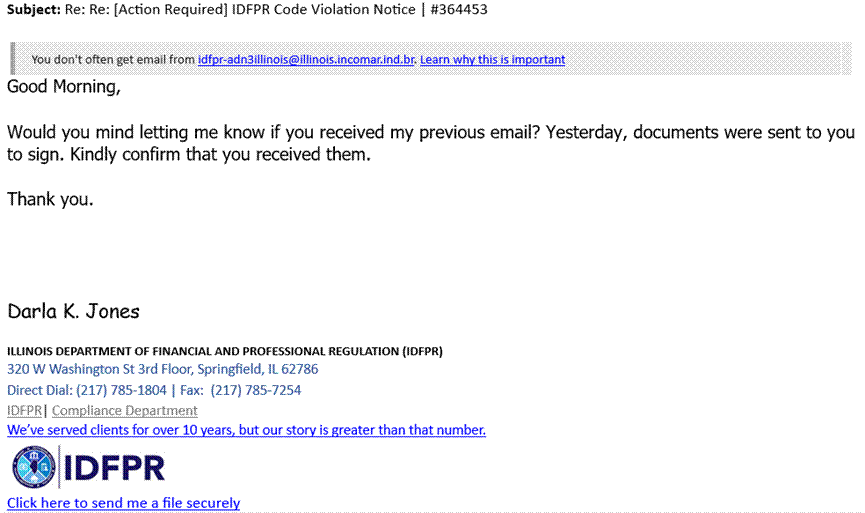Click the Springfield street address line
This screenshot has height=513, width=865.
coord(163,369)
